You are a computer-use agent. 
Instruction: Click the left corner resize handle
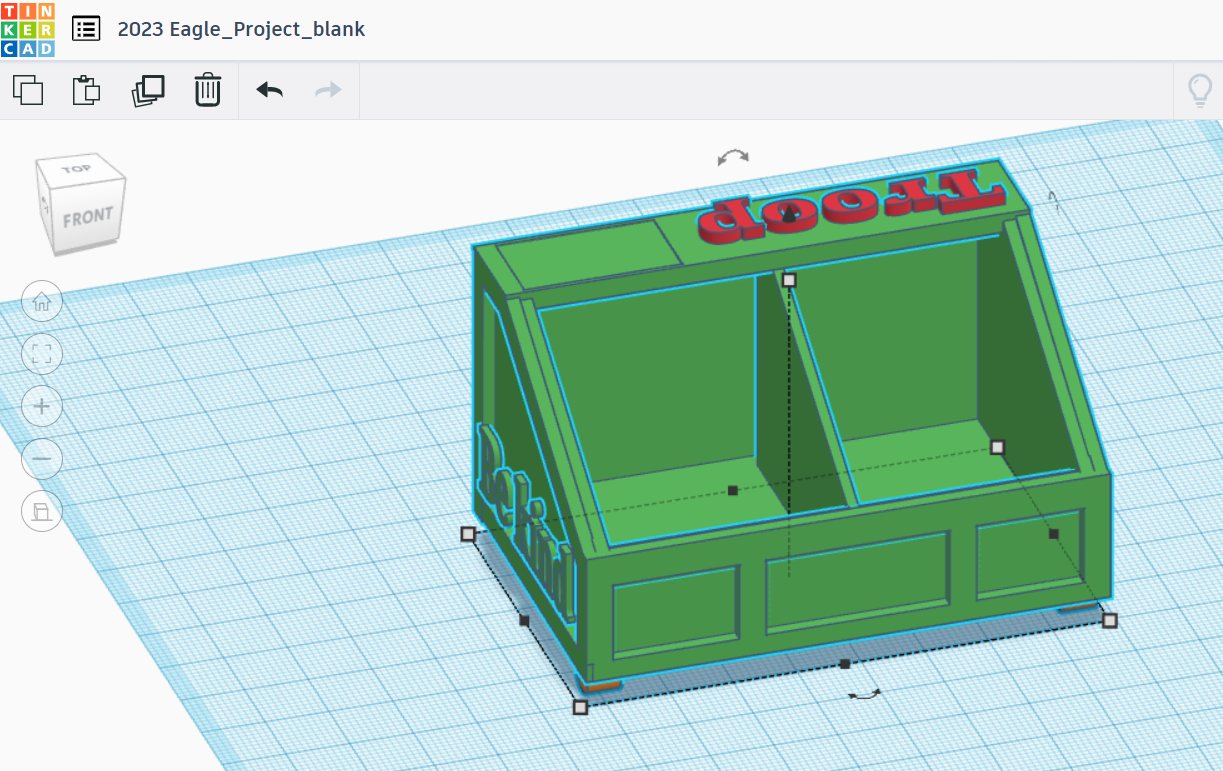[x=467, y=534]
